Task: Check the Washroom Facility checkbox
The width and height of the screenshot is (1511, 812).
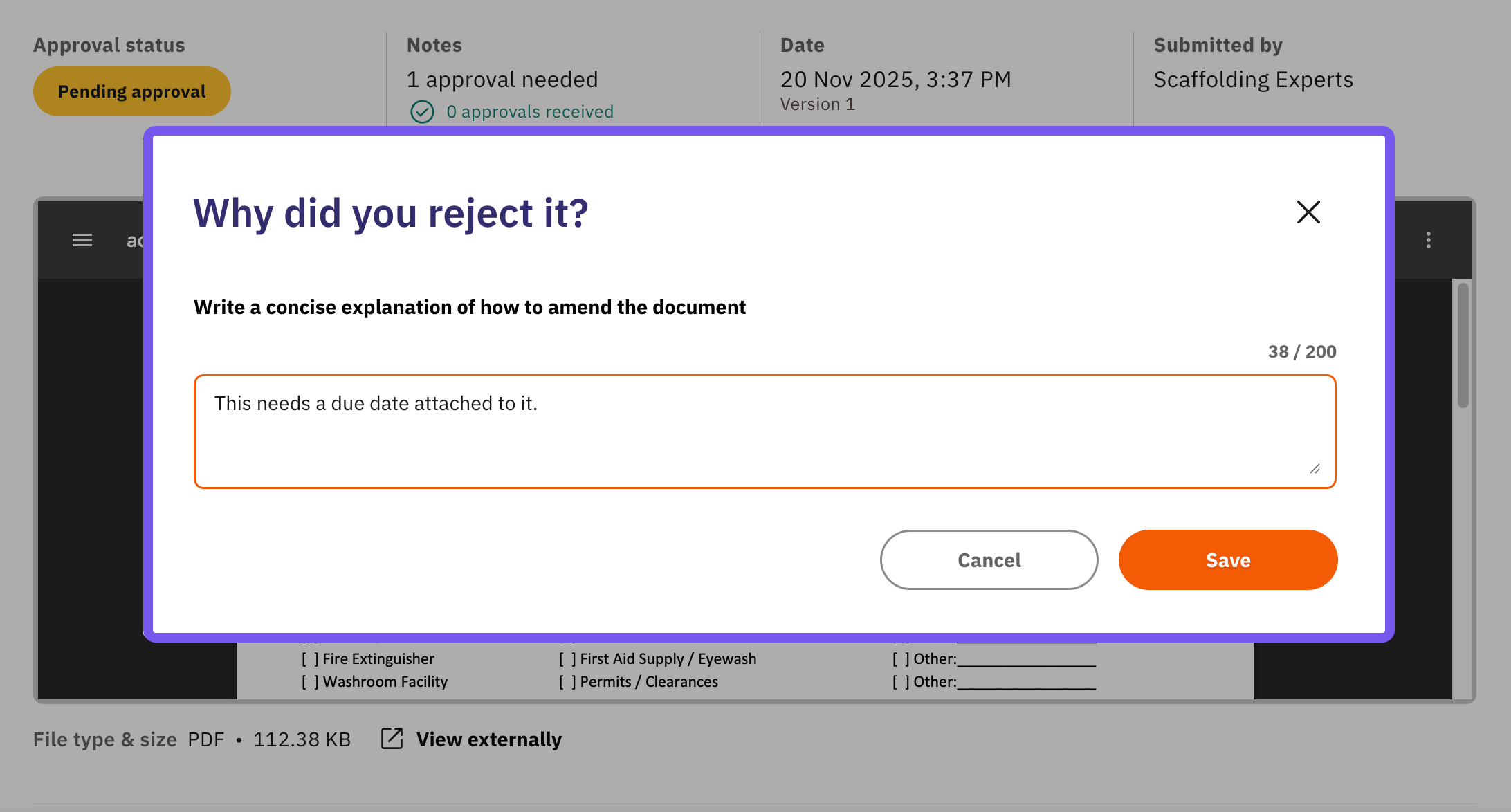Action: [x=310, y=682]
